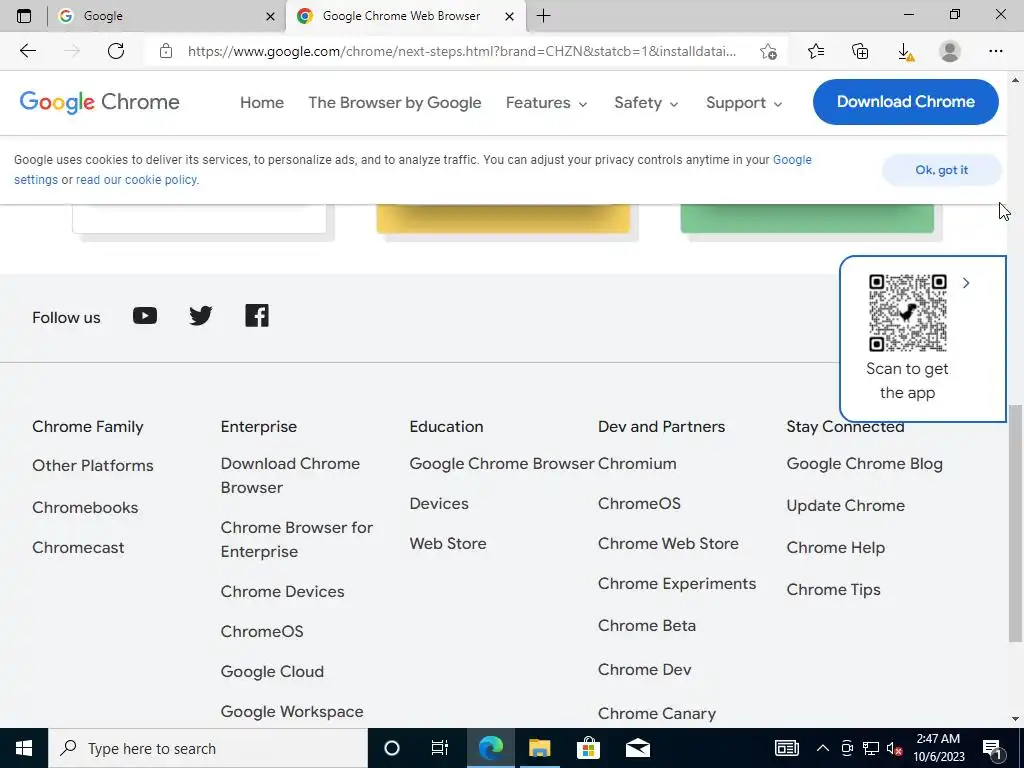Open Download Chrome Browser enterprise link

290,475
